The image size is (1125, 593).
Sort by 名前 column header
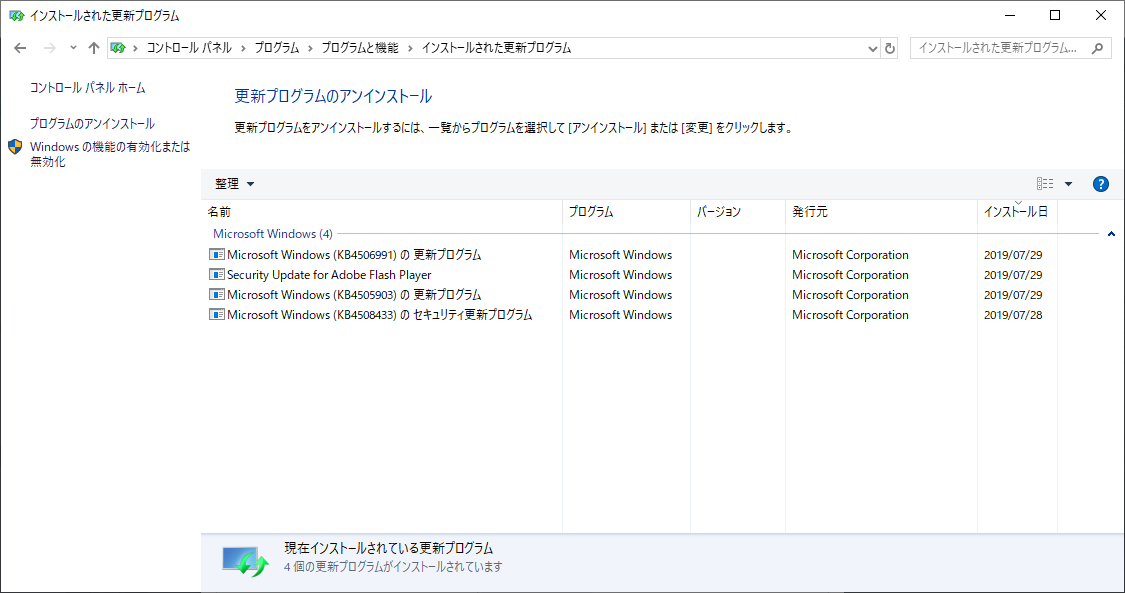[382, 212]
